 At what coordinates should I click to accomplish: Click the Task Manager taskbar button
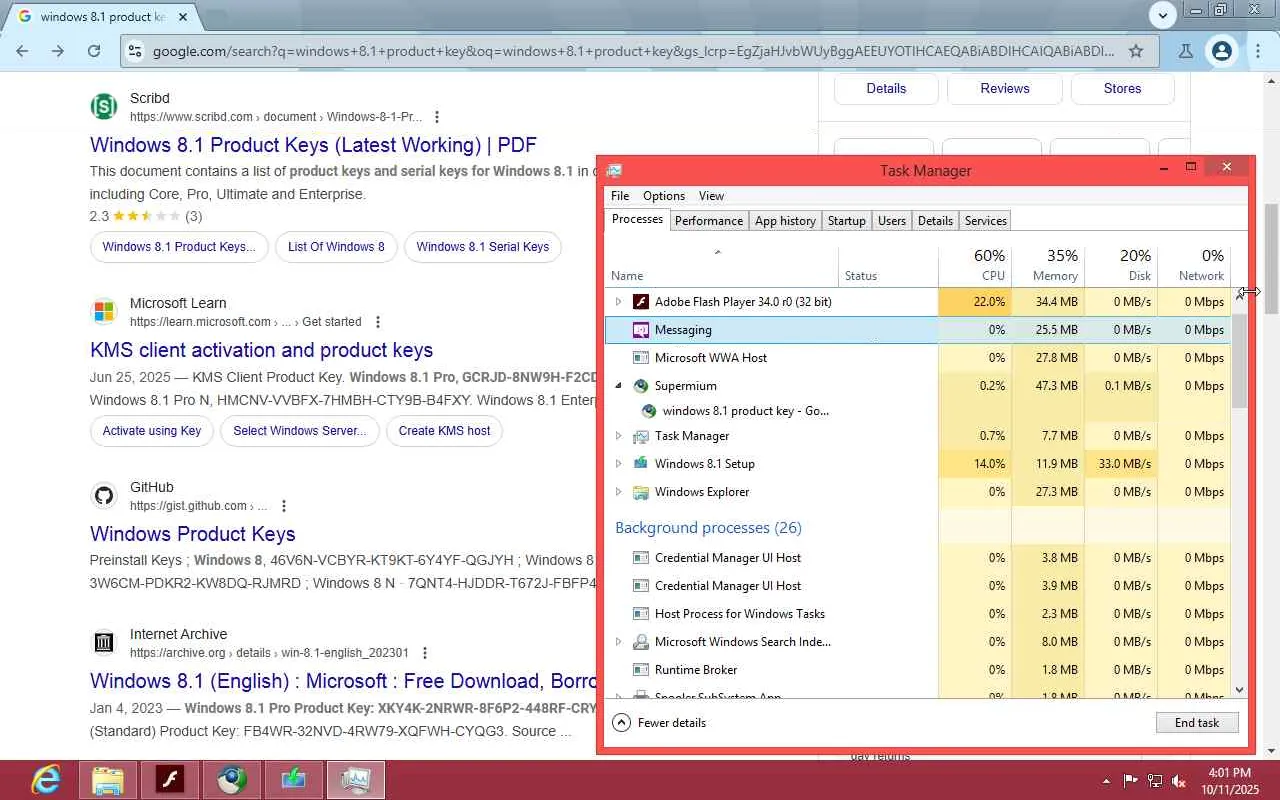point(356,780)
